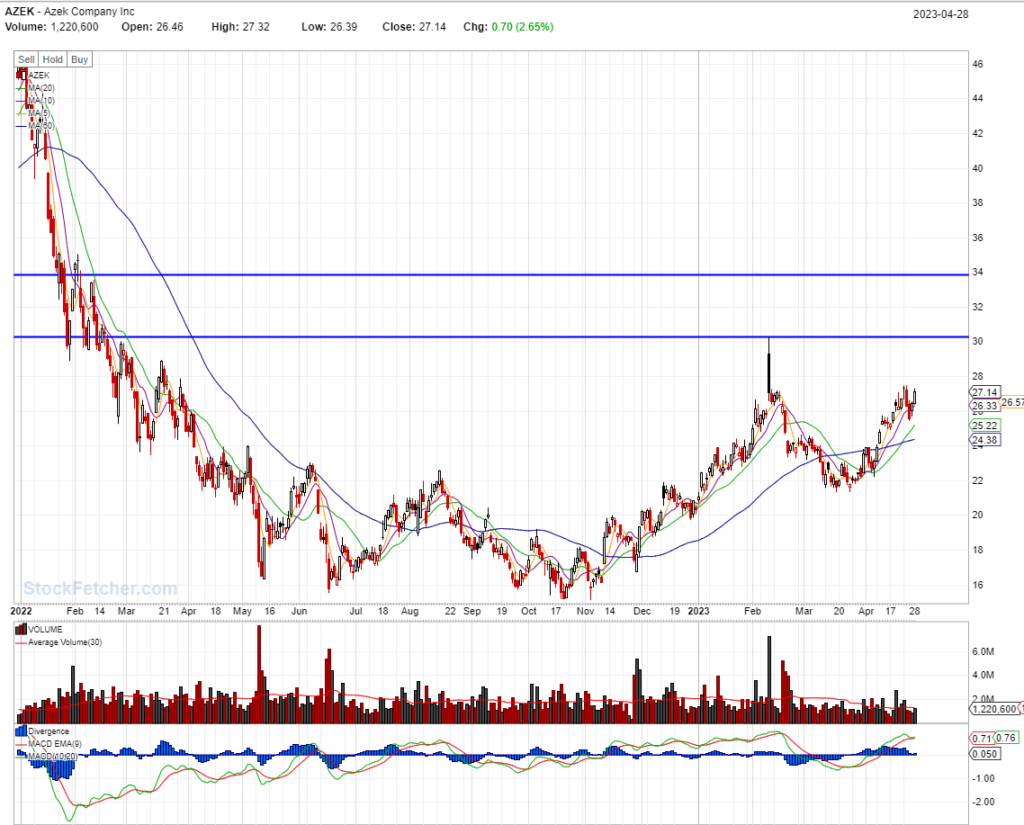Screen dimensions: 1024x825
Task: Click the 'Average Volume(30)' legend label
Action: point(65,642)
